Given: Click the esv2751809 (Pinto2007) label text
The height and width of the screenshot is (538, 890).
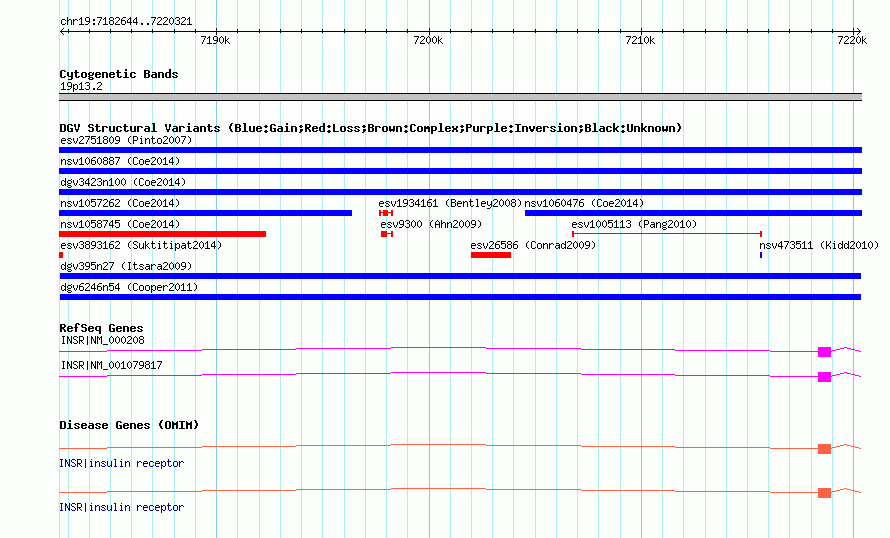Looking at the screenshot, I should click(x=126, y=140).
